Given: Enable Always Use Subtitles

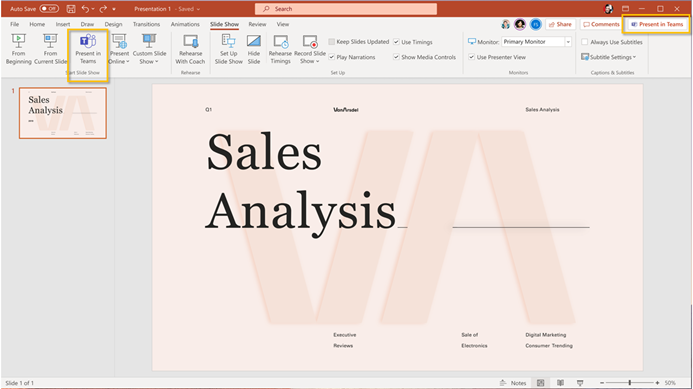Looking at the screenshot, I should click(585, 42).
